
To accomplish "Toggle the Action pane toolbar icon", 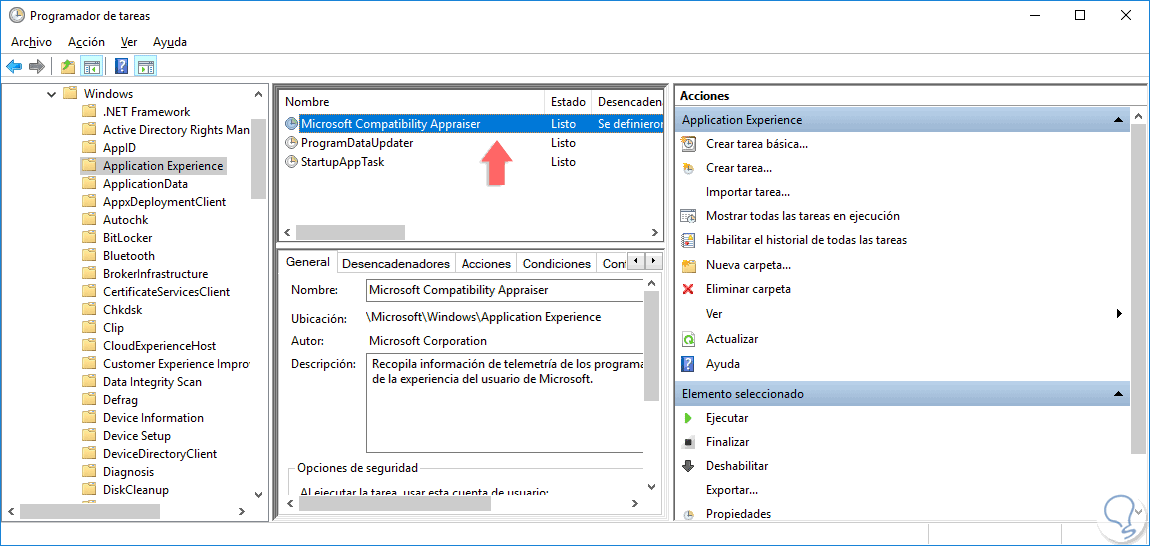I will pyautogui.click(x=146, y=67).
